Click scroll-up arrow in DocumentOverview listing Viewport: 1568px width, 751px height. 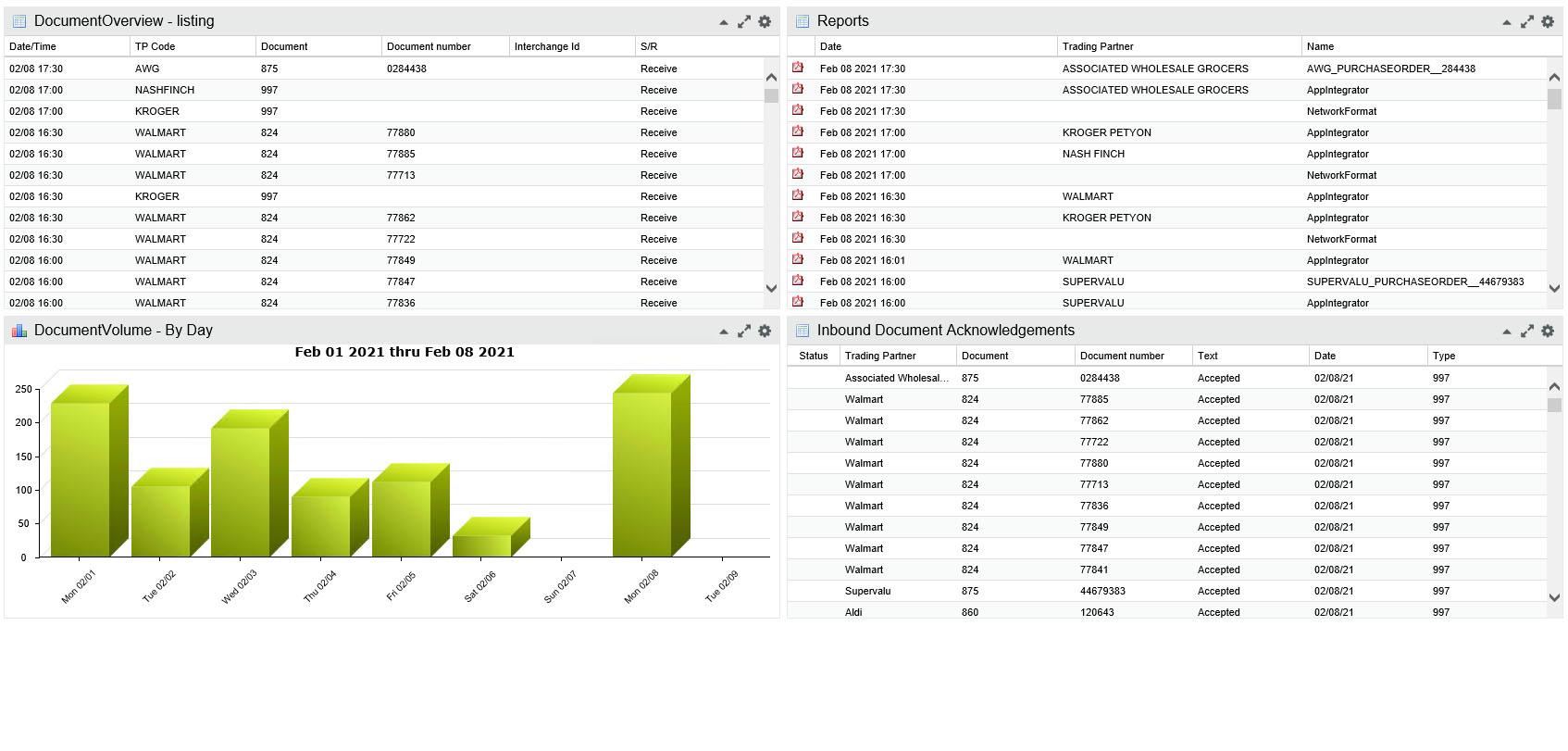(x=771, y=78)
